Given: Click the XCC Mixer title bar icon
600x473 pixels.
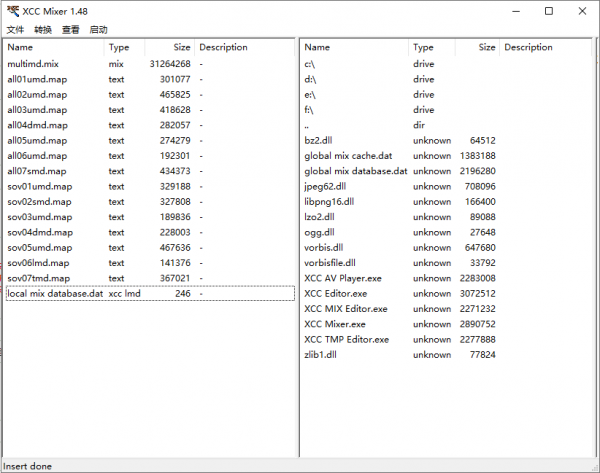Looking at the screenshot, I should click(13, 11).
